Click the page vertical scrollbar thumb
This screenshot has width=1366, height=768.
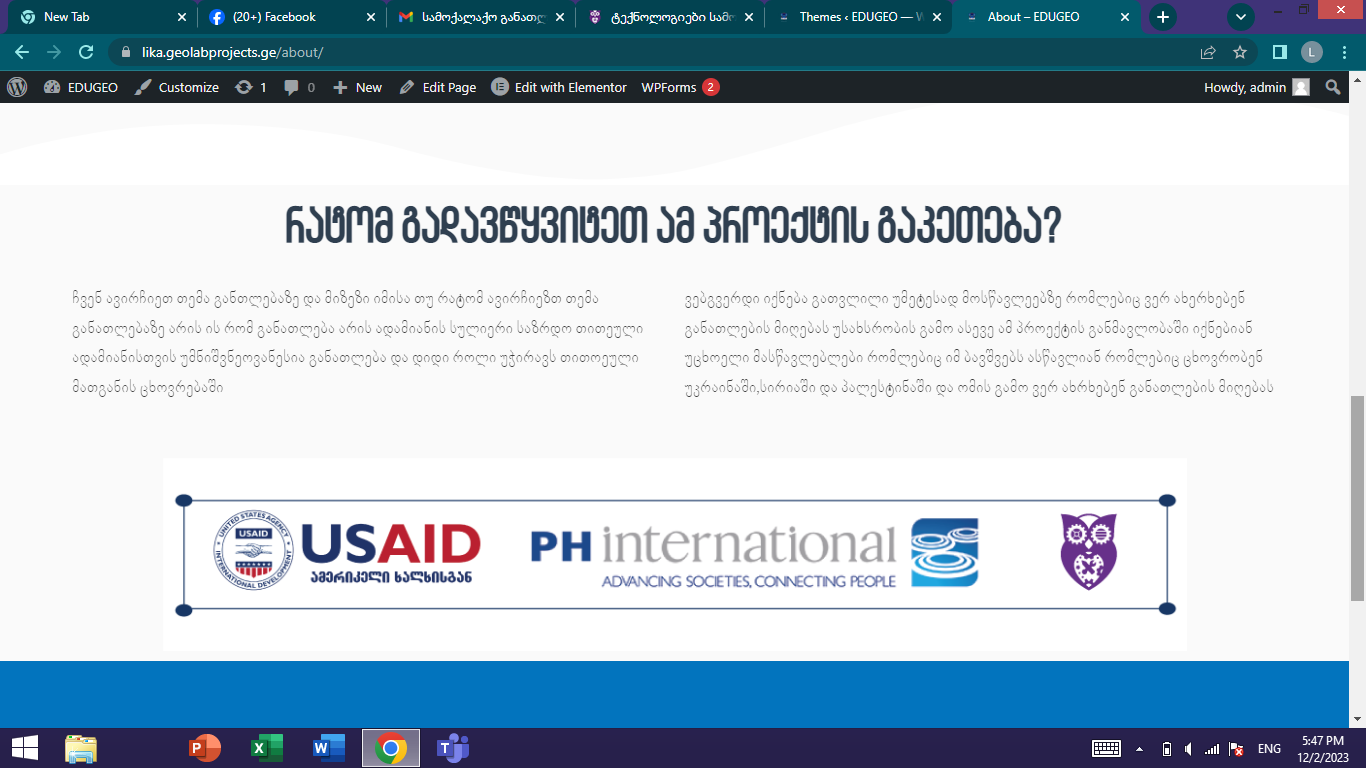click(x=1357, y=497)
